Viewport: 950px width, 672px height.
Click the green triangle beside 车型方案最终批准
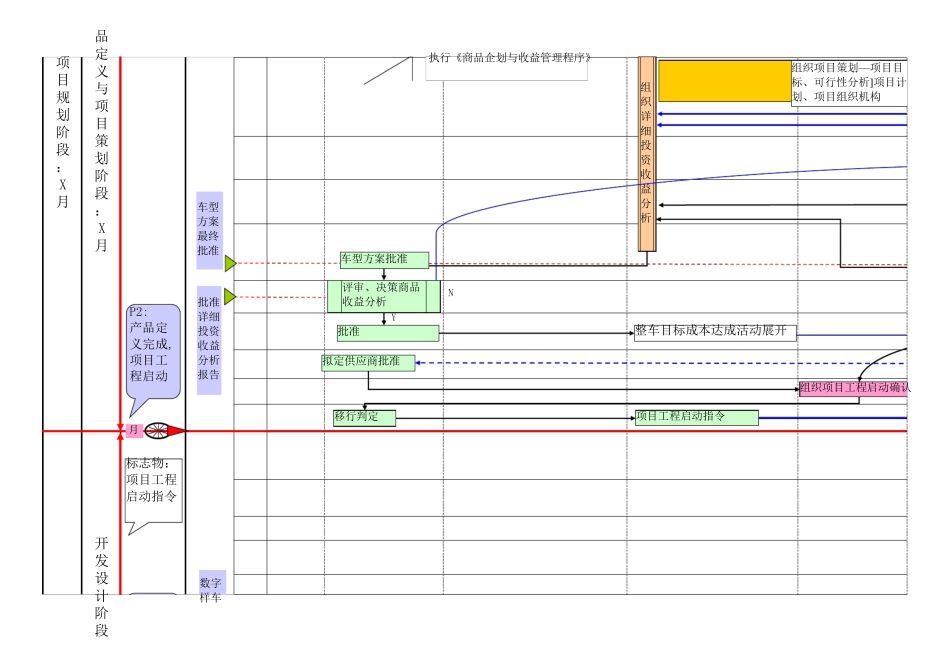[230, 263]
